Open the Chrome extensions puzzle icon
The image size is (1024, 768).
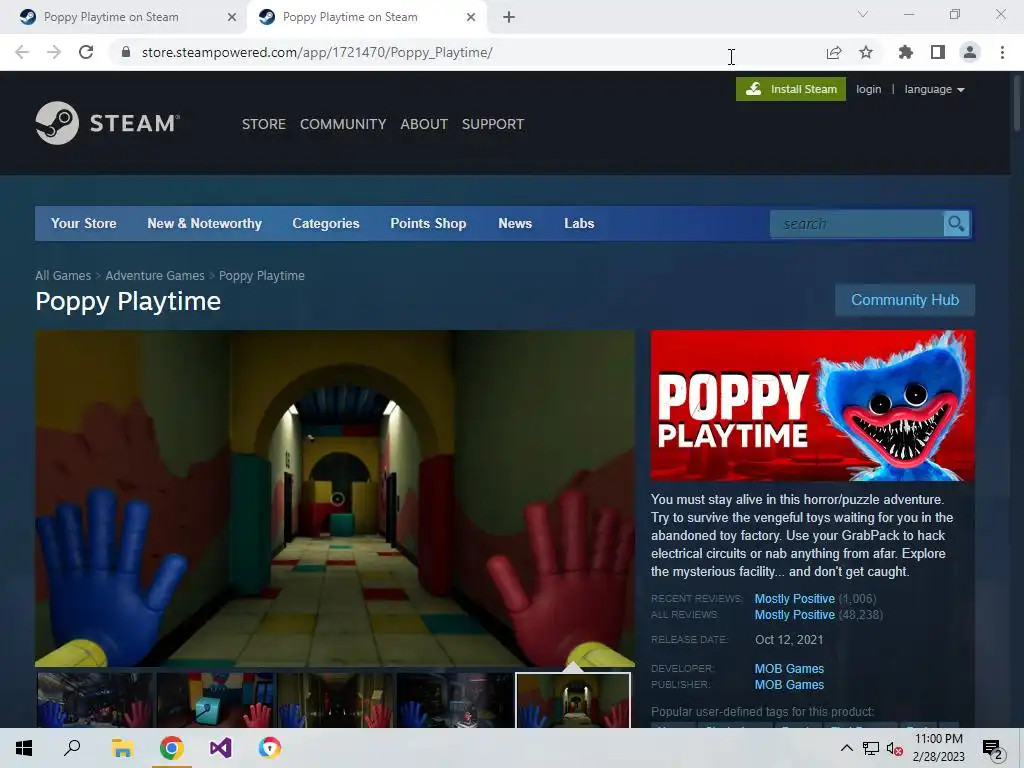click(905, 52)
